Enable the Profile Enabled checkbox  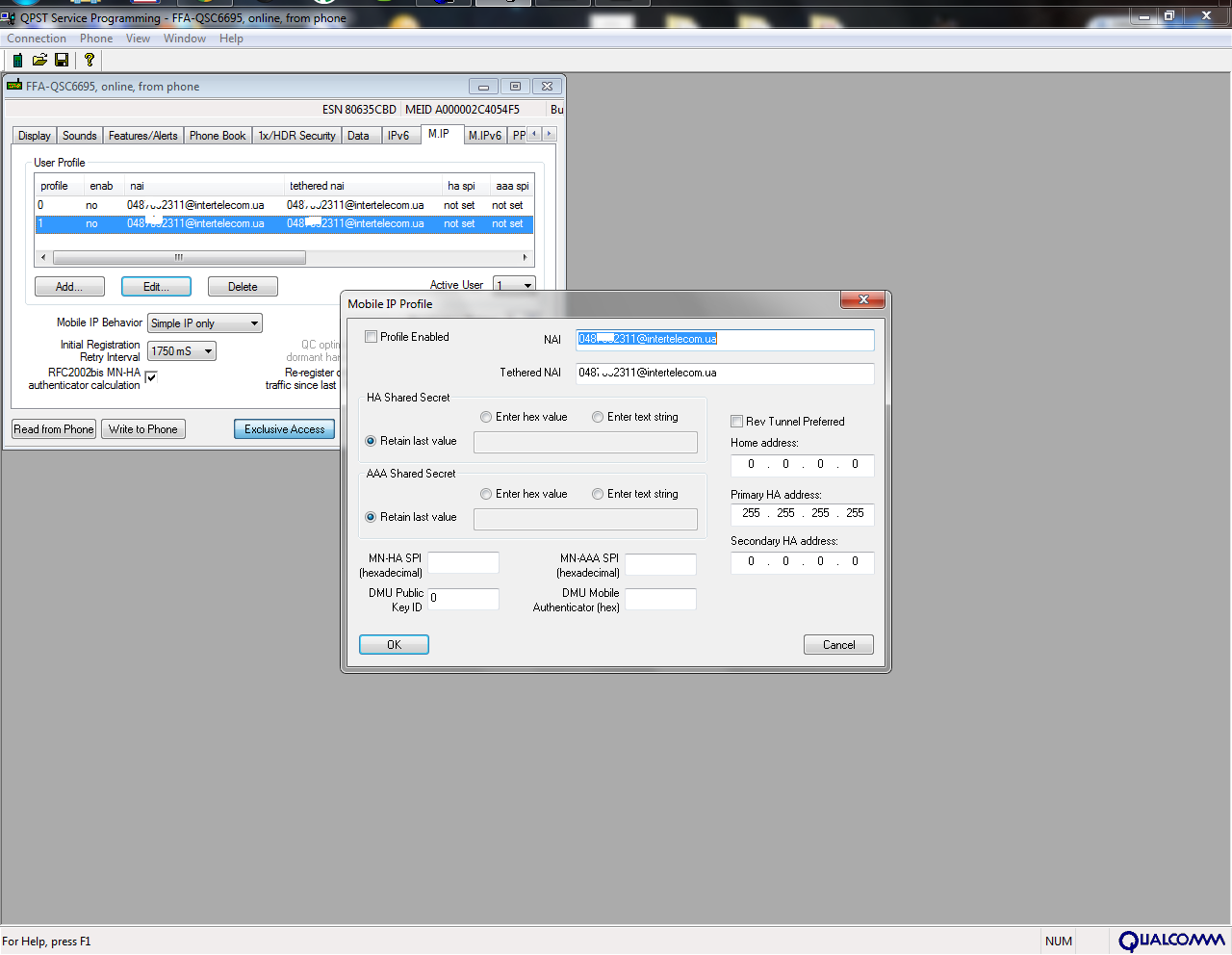pos(371,337)
